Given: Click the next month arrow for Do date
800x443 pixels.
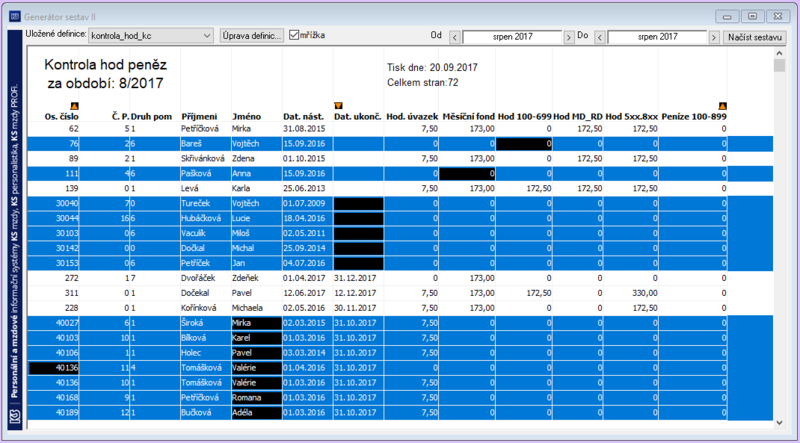Looking at the screenshot, I should pos(714,37).
